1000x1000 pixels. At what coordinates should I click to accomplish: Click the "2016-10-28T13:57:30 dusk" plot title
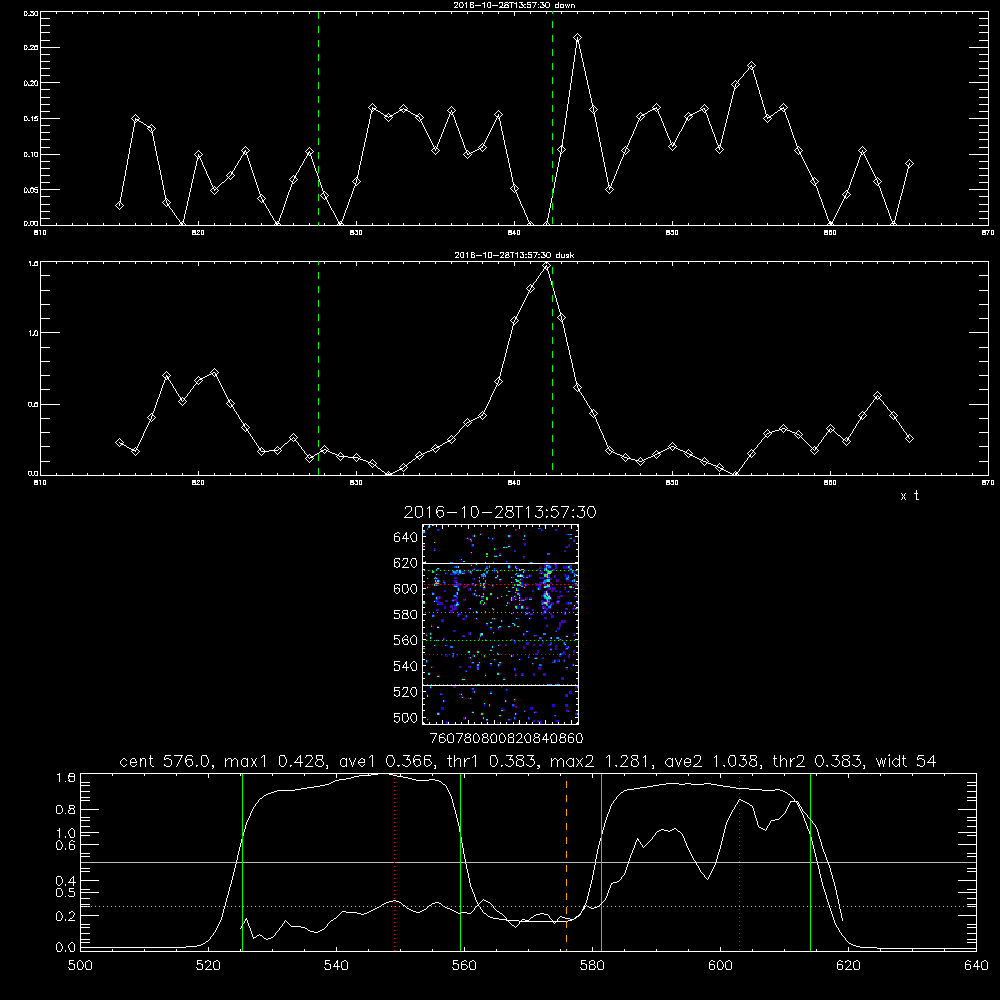click(514, 255)
